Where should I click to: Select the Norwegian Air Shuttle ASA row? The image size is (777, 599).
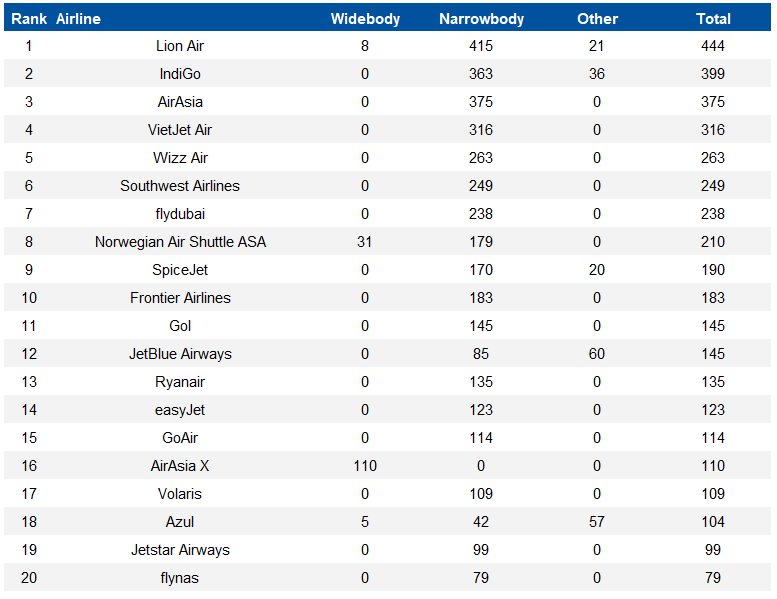tap(388, 242)
